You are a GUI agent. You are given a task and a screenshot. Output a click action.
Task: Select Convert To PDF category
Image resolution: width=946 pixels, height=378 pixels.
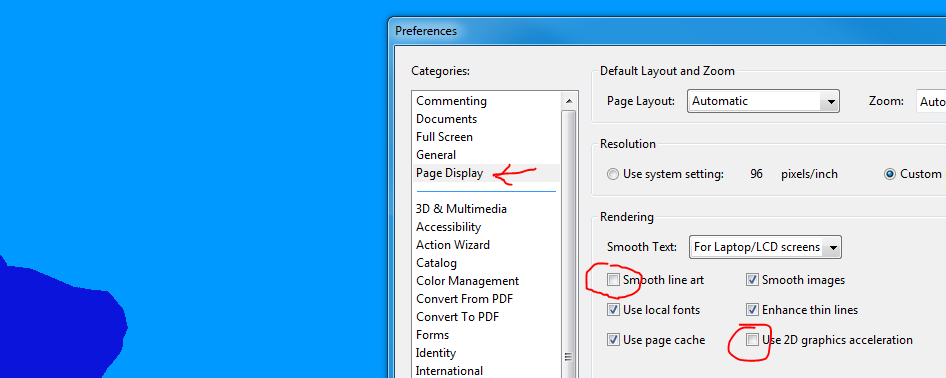coord(457,317)
